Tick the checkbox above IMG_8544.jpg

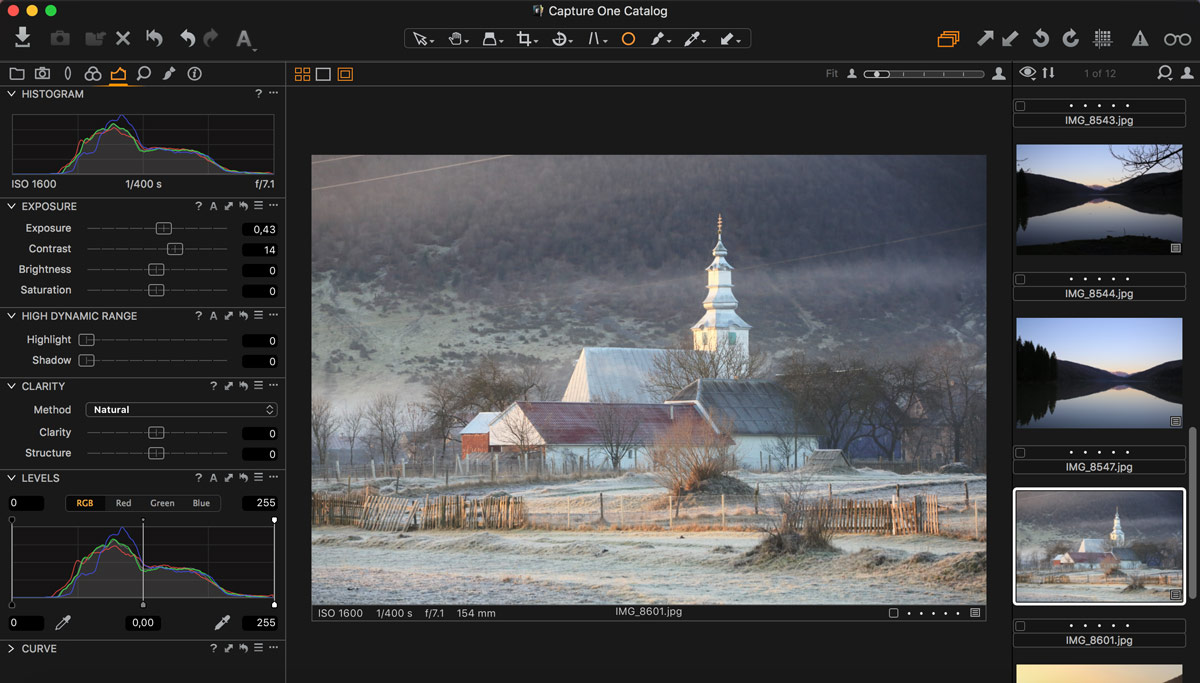tap(1020, 280)
